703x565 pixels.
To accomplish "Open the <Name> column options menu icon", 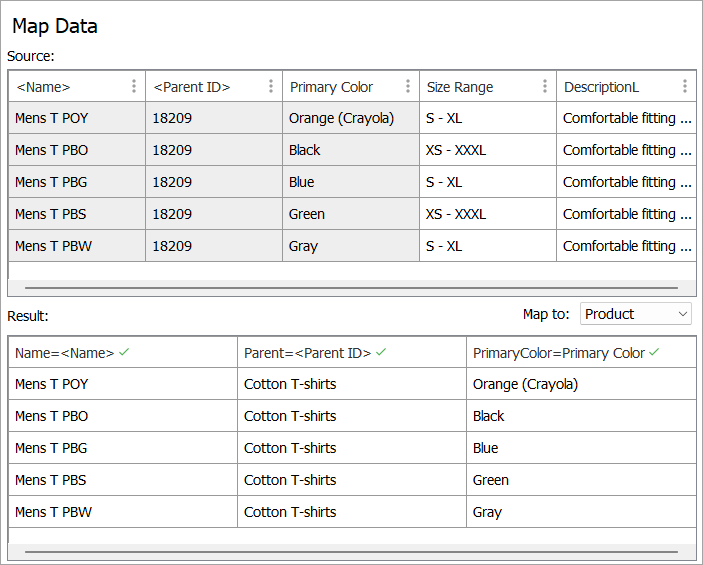I will [x=134, y=87].
